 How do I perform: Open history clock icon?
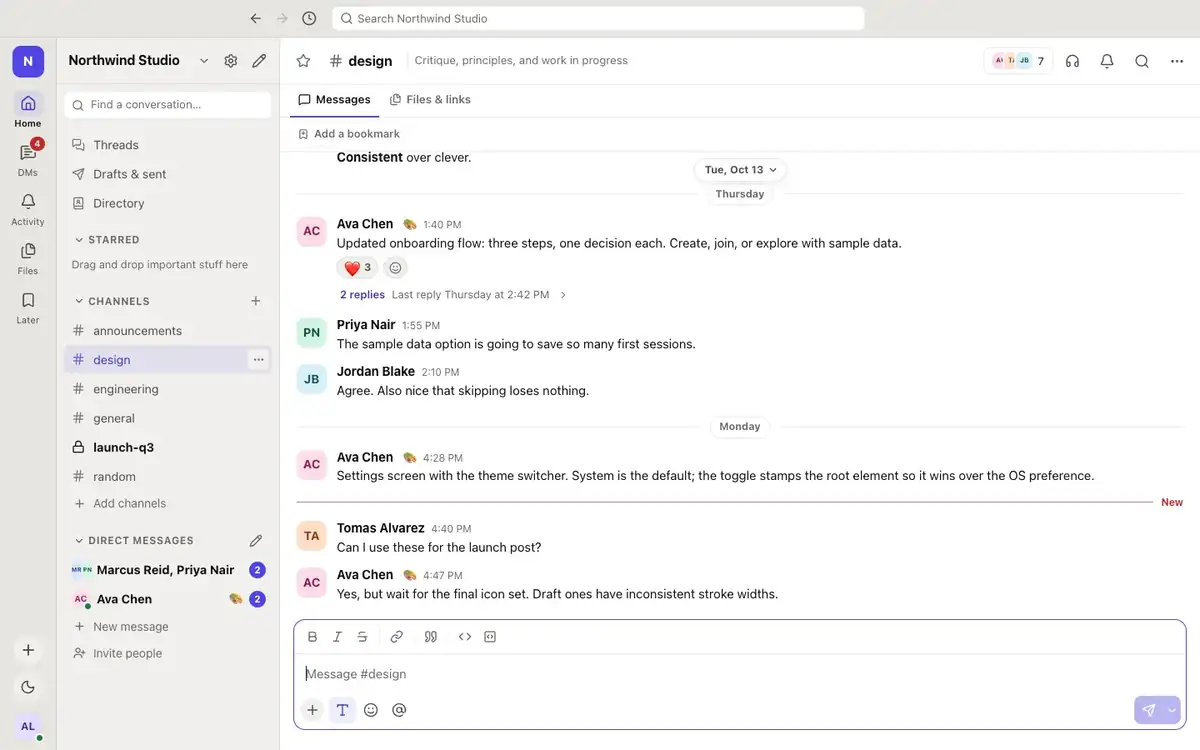click(309, 18)
